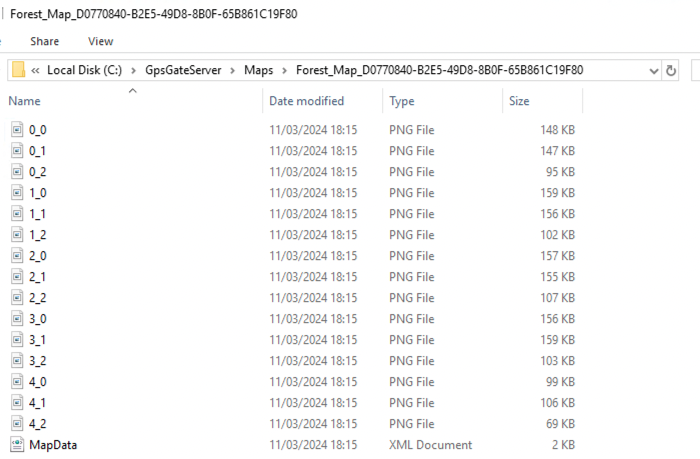Click the Forest_Map folder breadcrumb segment

[440, 70]
